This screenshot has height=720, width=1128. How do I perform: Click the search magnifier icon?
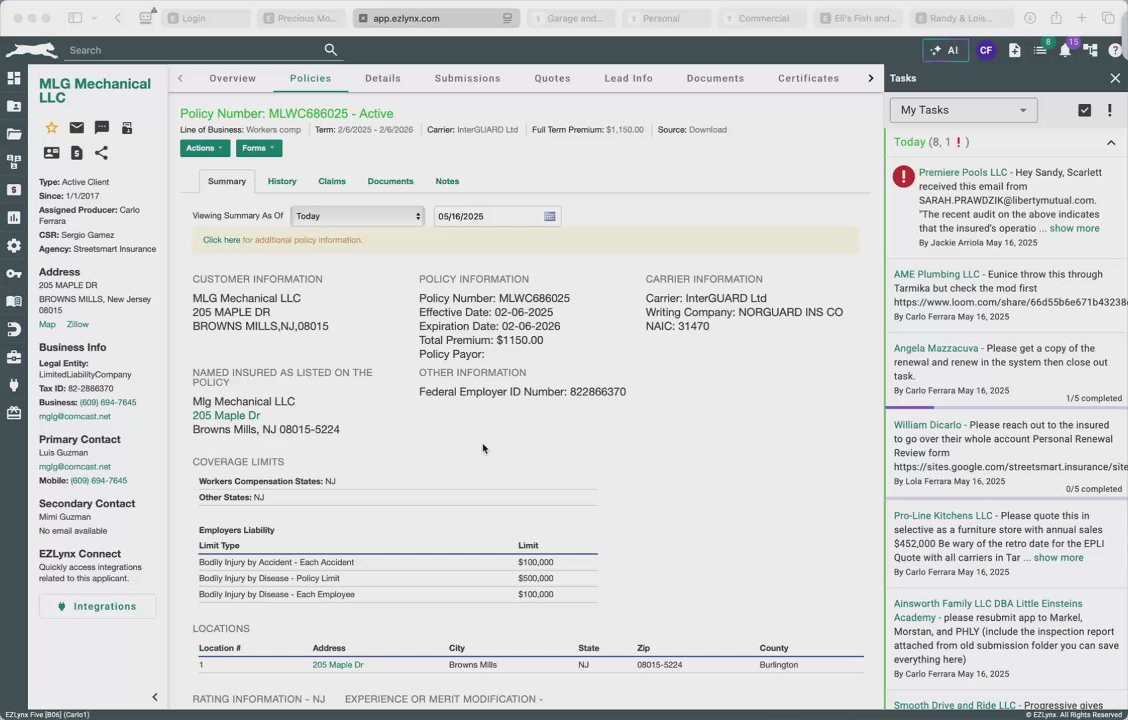(x=330, y=50)
